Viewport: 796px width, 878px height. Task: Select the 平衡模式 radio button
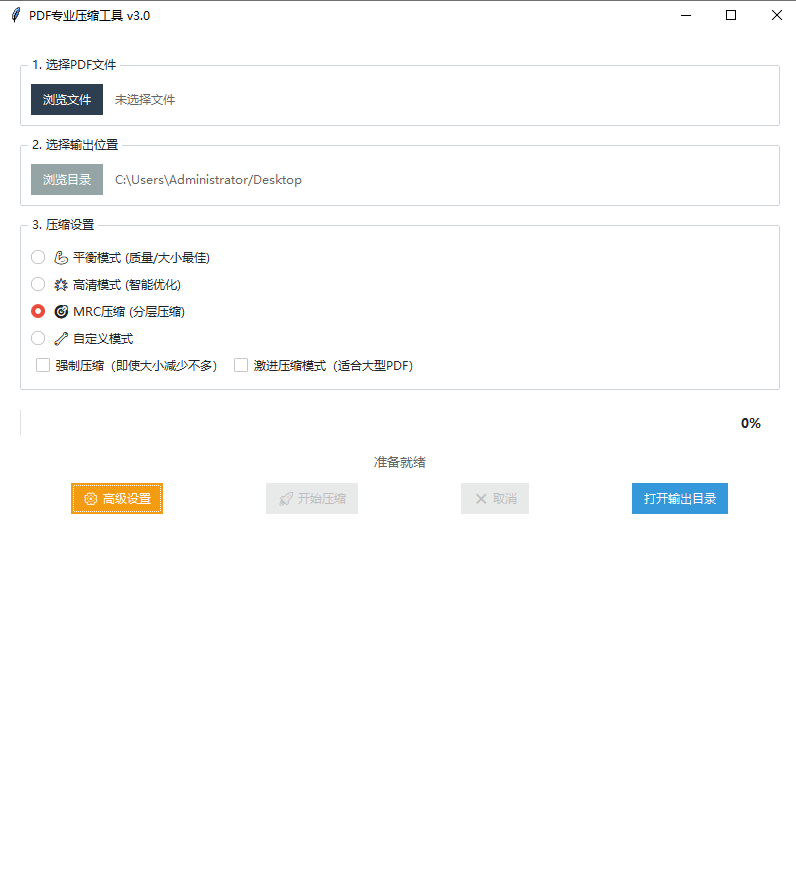click(x=38, y=257)
